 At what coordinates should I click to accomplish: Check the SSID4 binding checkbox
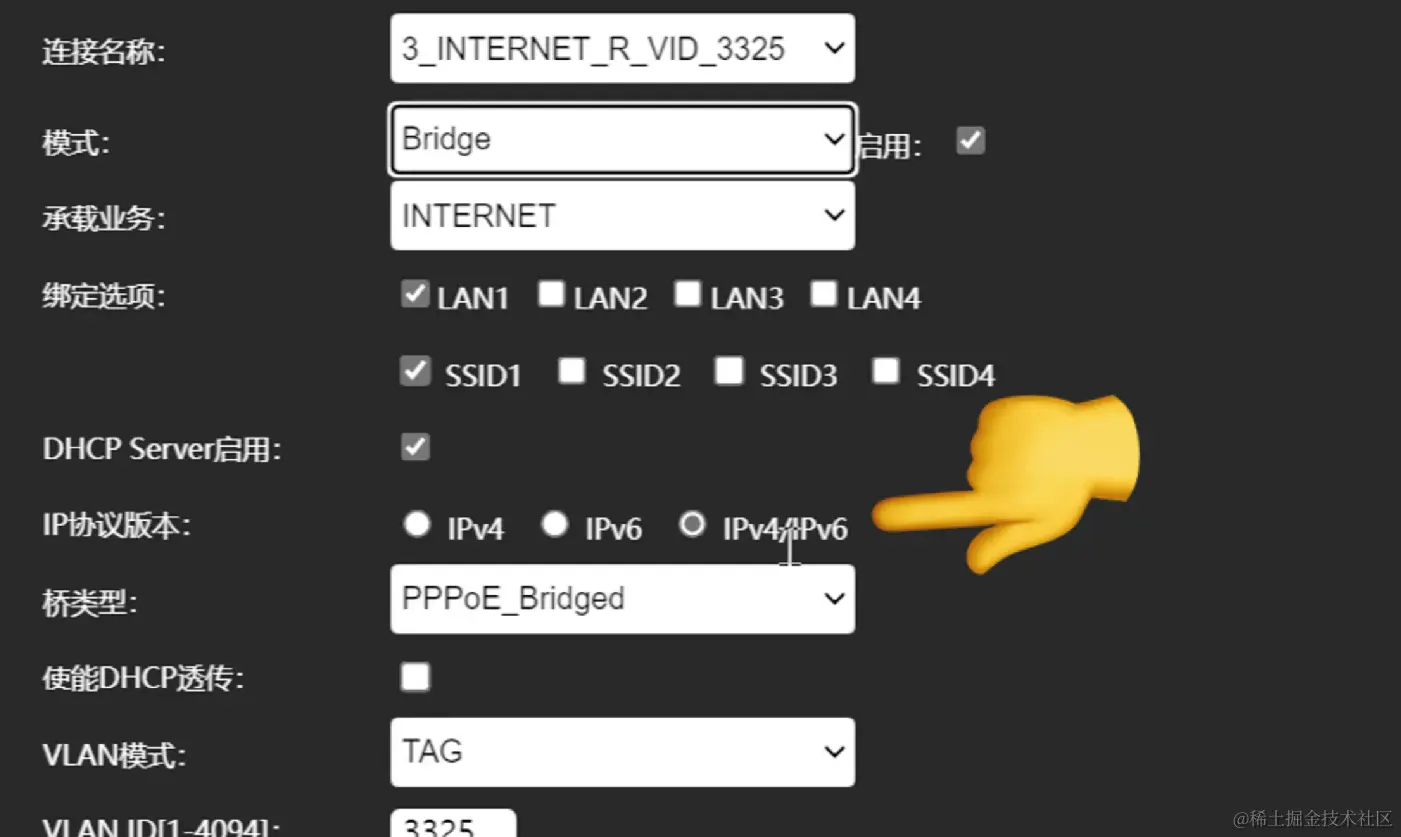point(885,371)
